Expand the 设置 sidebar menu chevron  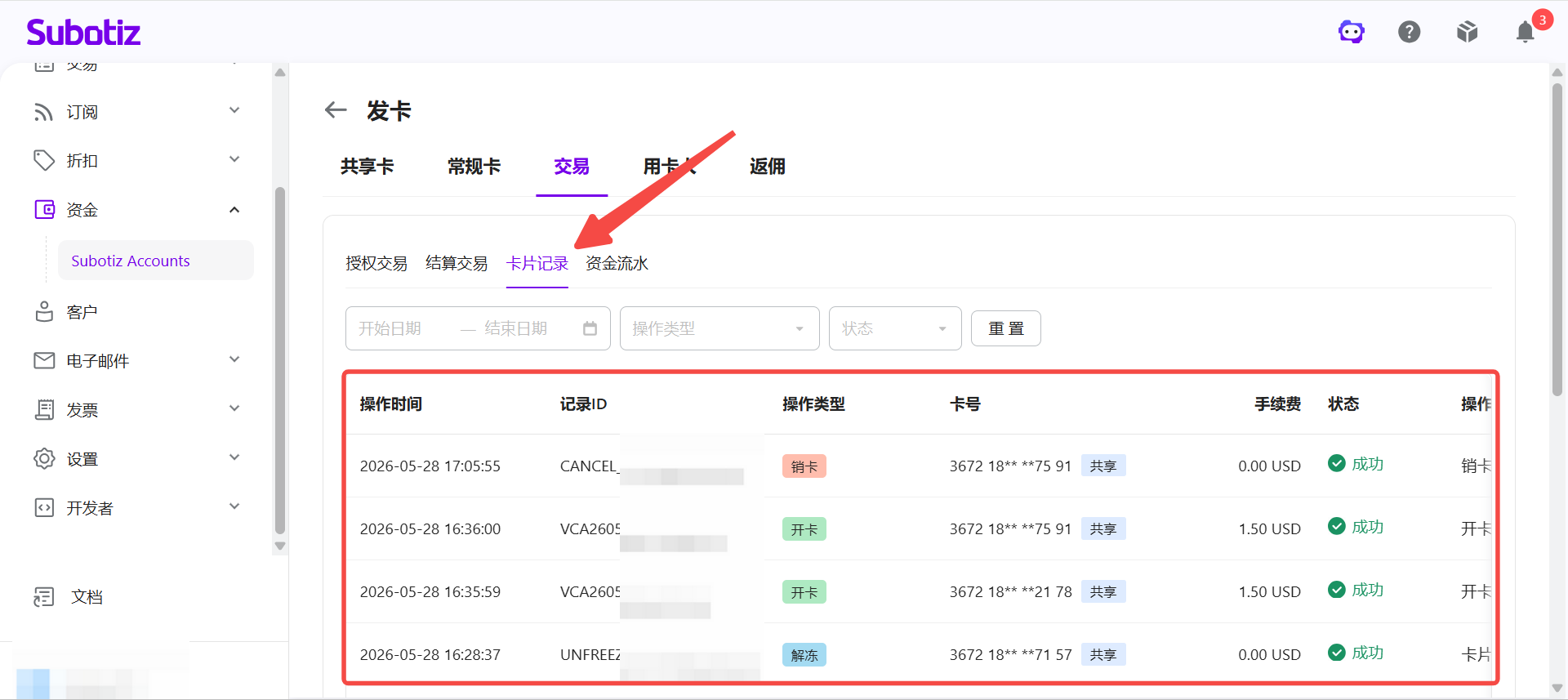pyautogui.click(x=234, y=457)
